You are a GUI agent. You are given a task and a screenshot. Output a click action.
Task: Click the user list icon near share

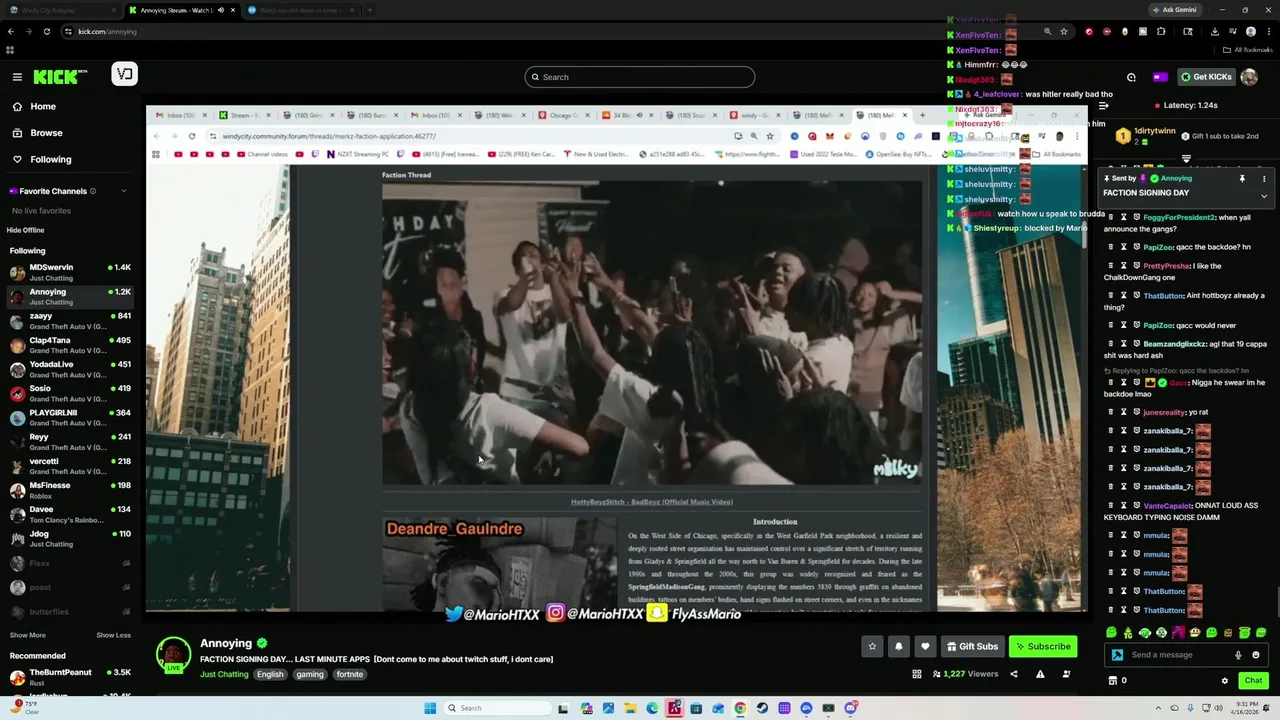[1066, 674]
